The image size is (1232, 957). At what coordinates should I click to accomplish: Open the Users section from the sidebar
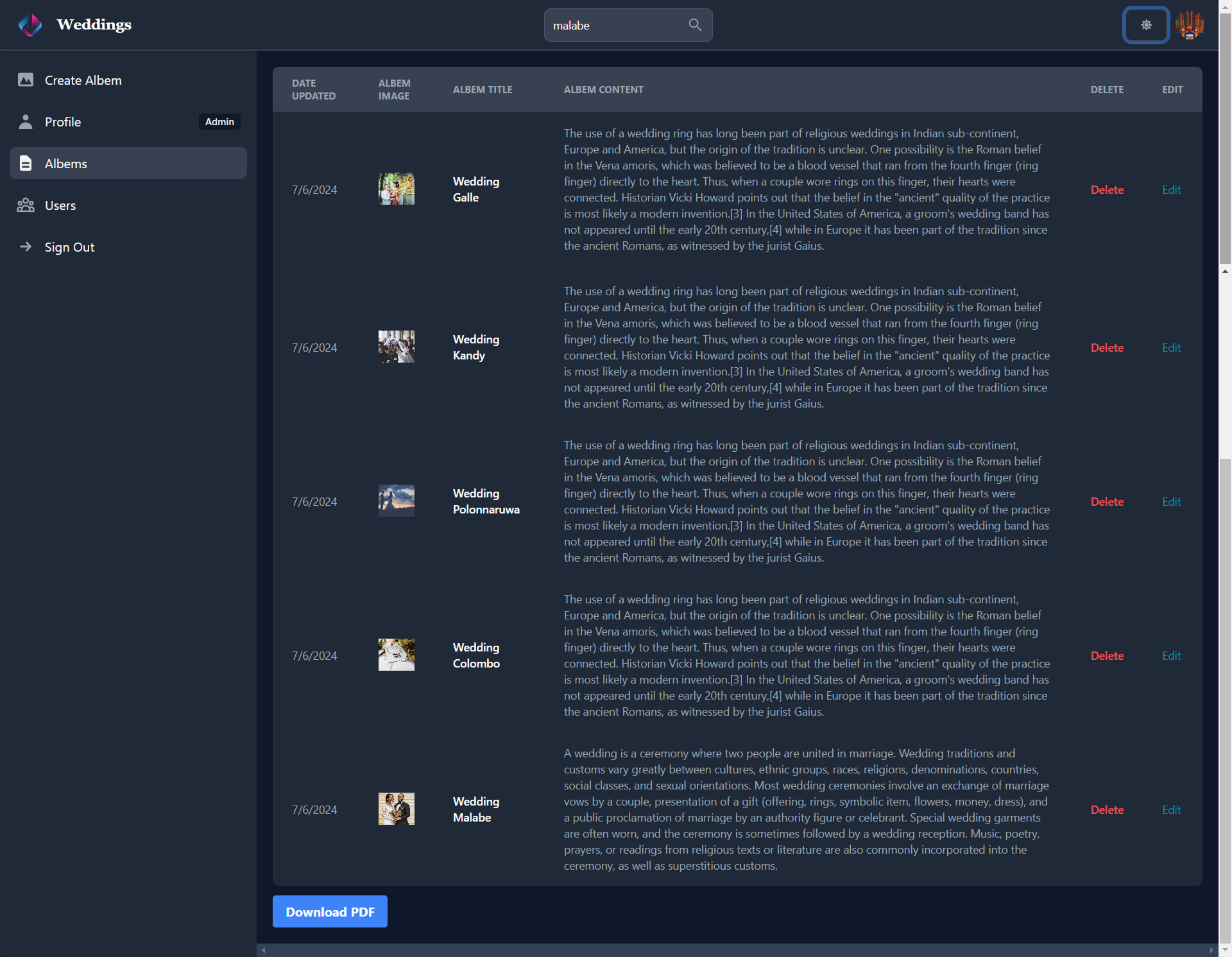(60, 205)
